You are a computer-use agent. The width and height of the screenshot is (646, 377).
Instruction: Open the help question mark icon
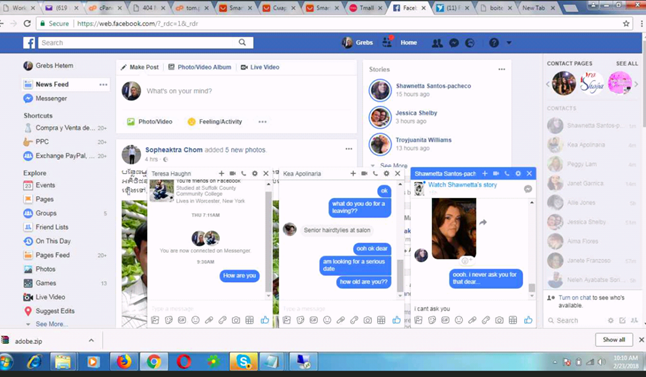(494, 43)
